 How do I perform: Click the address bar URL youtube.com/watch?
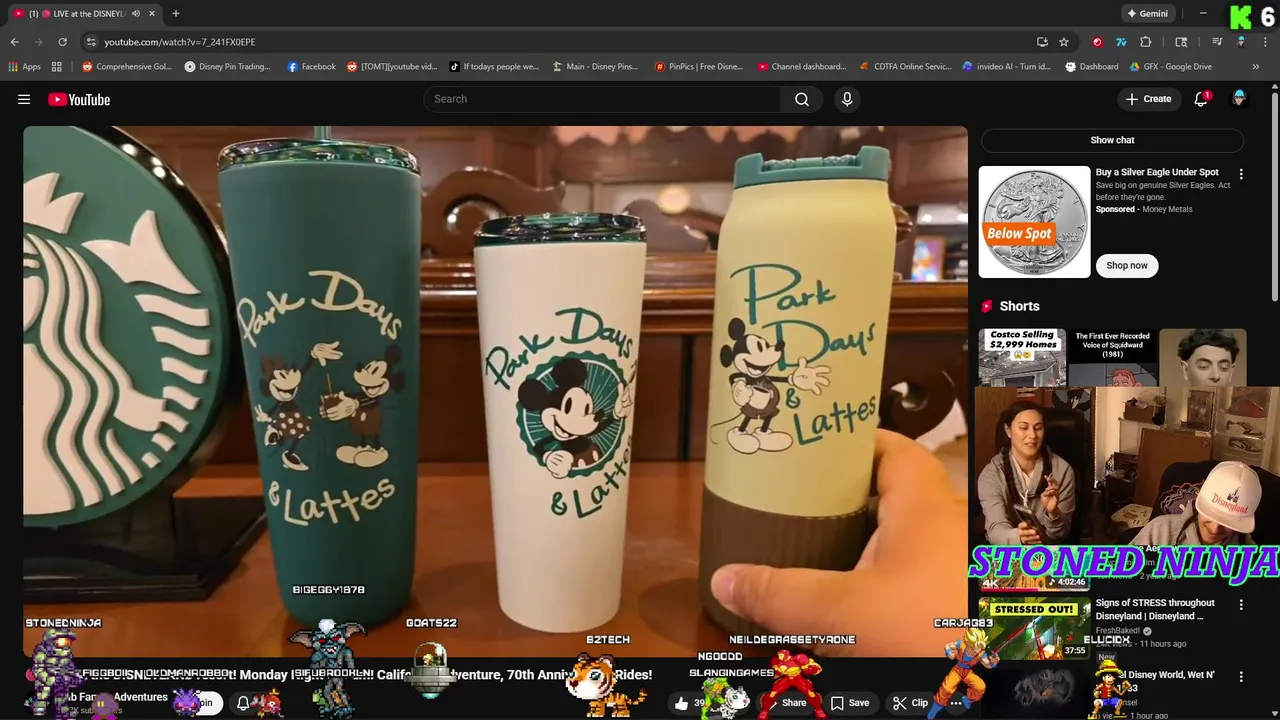coord(180,42)
